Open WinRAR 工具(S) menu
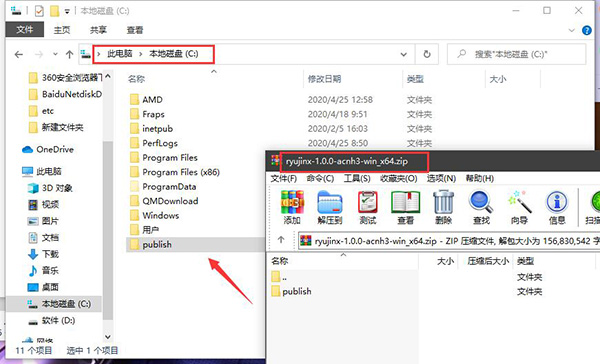 pyautogui.click(x=357, y=178)
